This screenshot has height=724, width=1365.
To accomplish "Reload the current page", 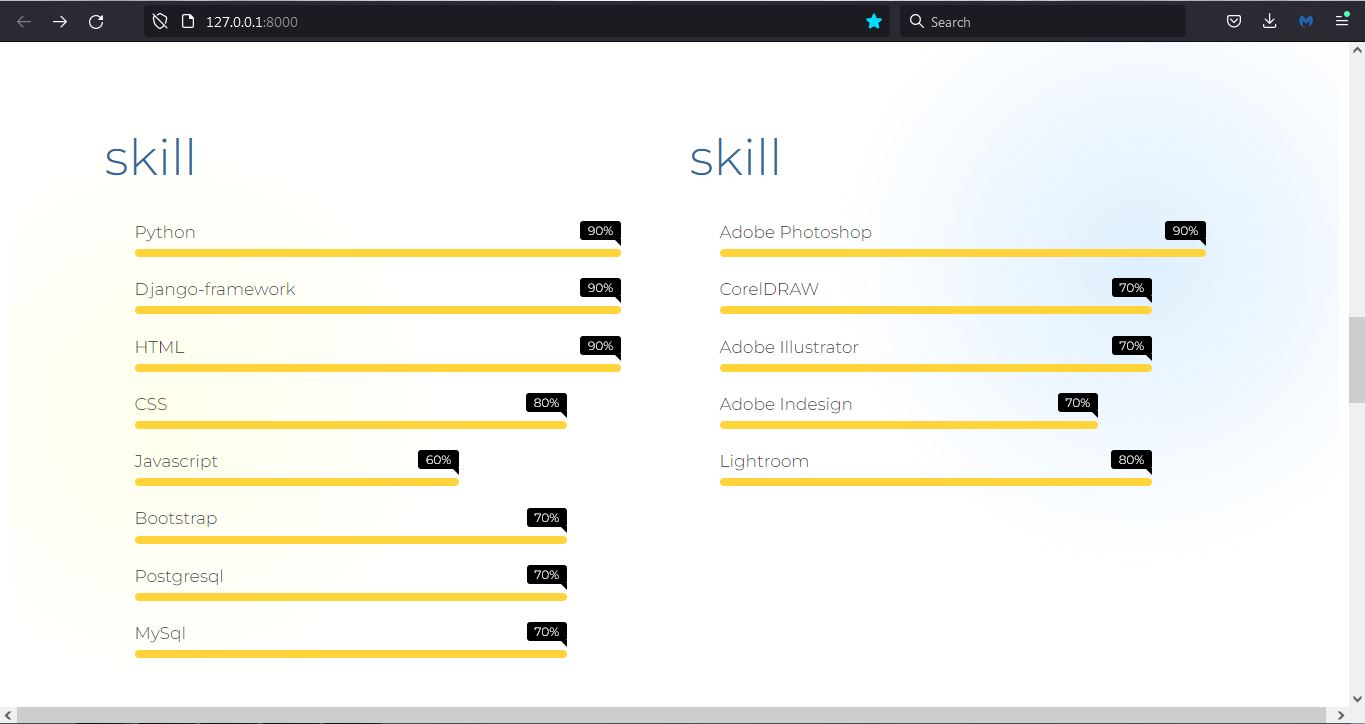I will [96, 21].
